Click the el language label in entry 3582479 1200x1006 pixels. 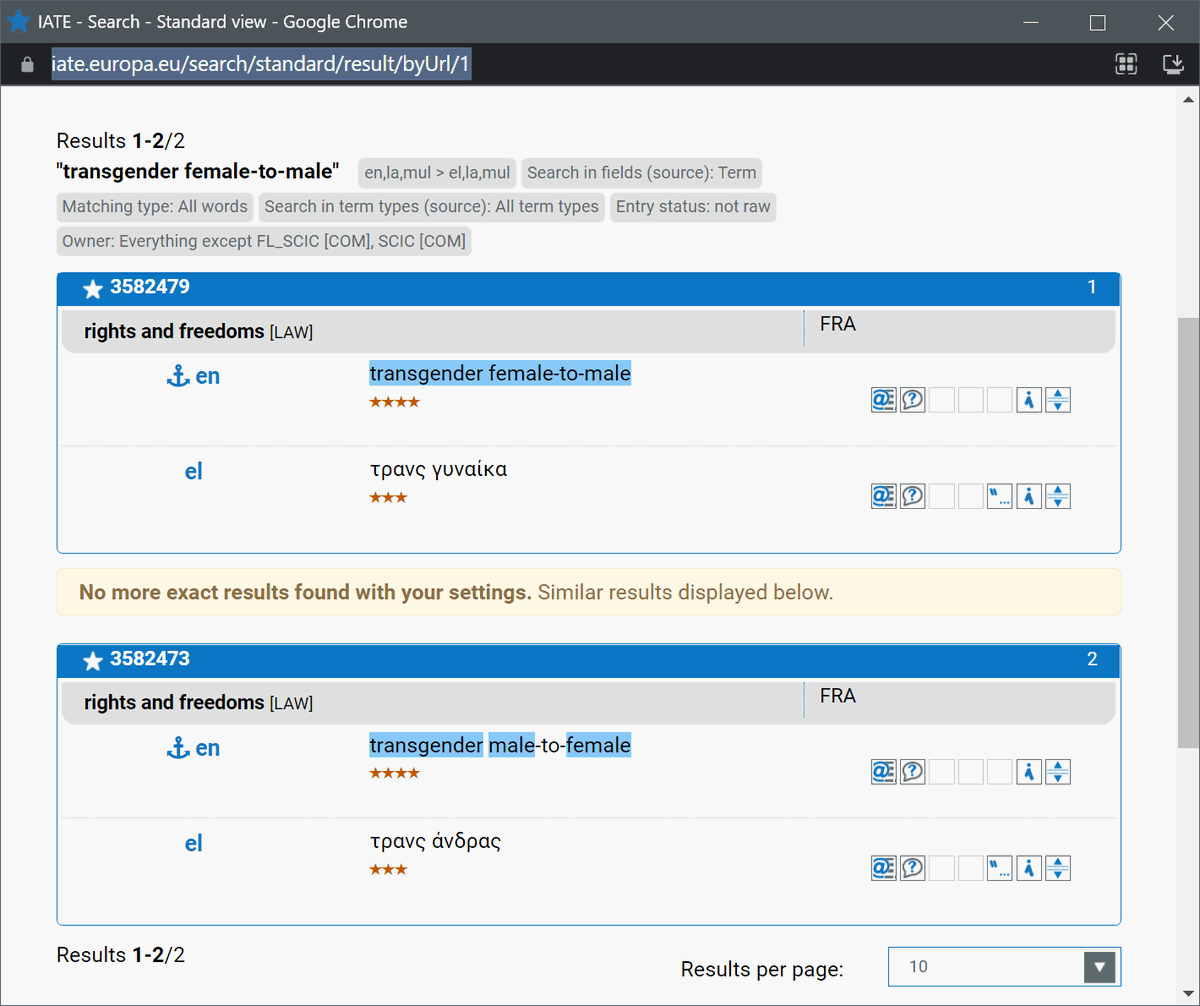pos(194,472)
